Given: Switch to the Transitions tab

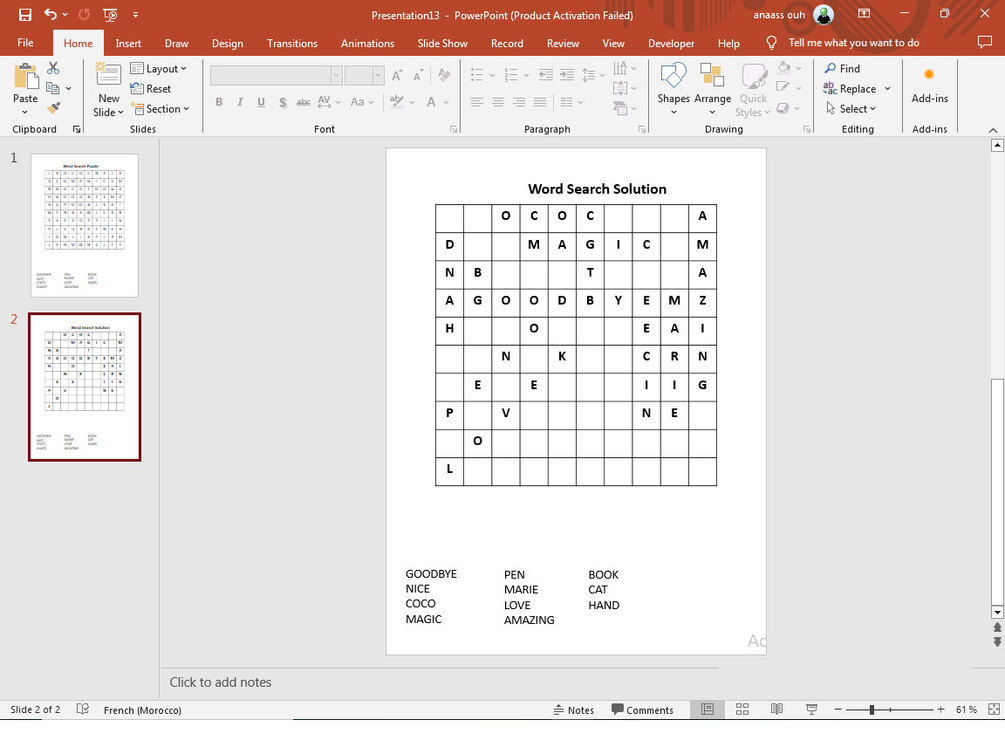Looking at the screenshot, I should pos(292,43).
